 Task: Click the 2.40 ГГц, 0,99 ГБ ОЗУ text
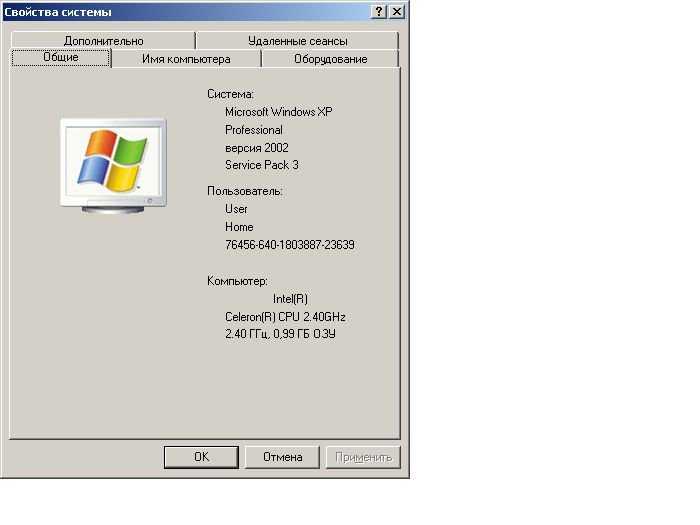pos(280,334)
